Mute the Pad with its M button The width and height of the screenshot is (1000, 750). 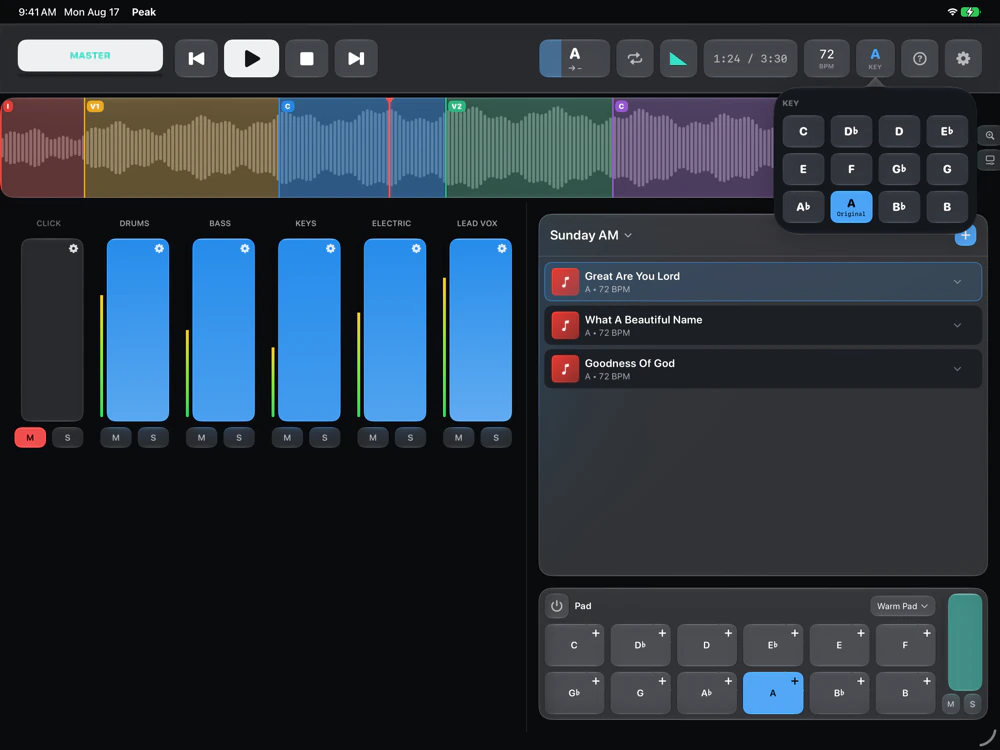[951, 704]
